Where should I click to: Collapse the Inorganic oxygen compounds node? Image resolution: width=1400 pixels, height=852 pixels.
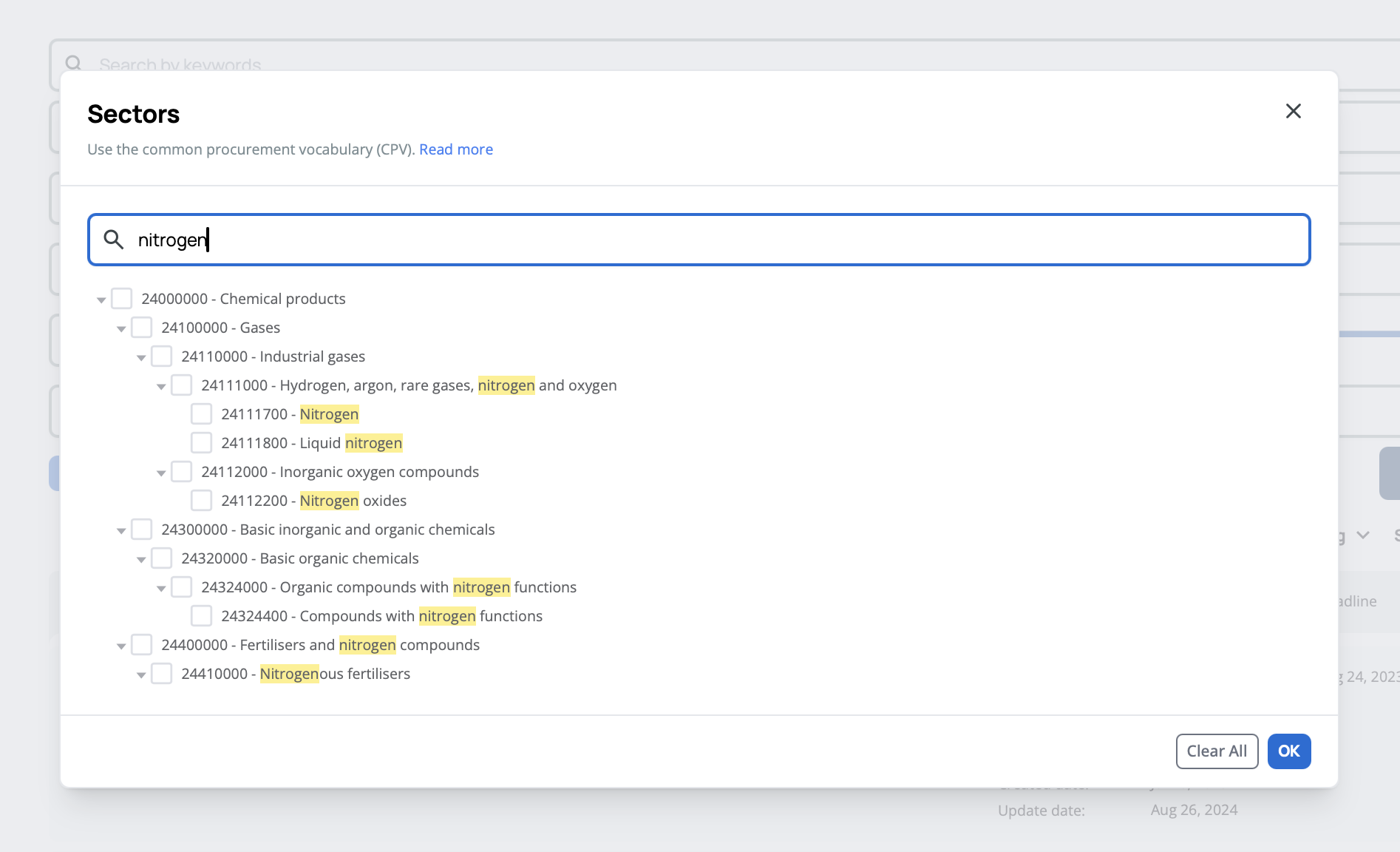click(161, 473)
